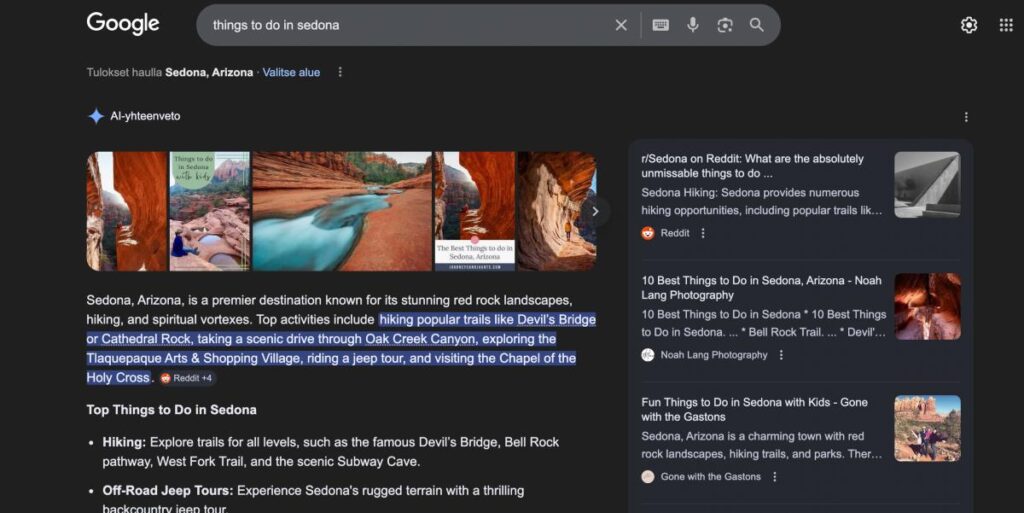This screenshot has width=1024, height=513.
Task: Open Gone with the Gastons family thumbnail
Action: point(927,428)
